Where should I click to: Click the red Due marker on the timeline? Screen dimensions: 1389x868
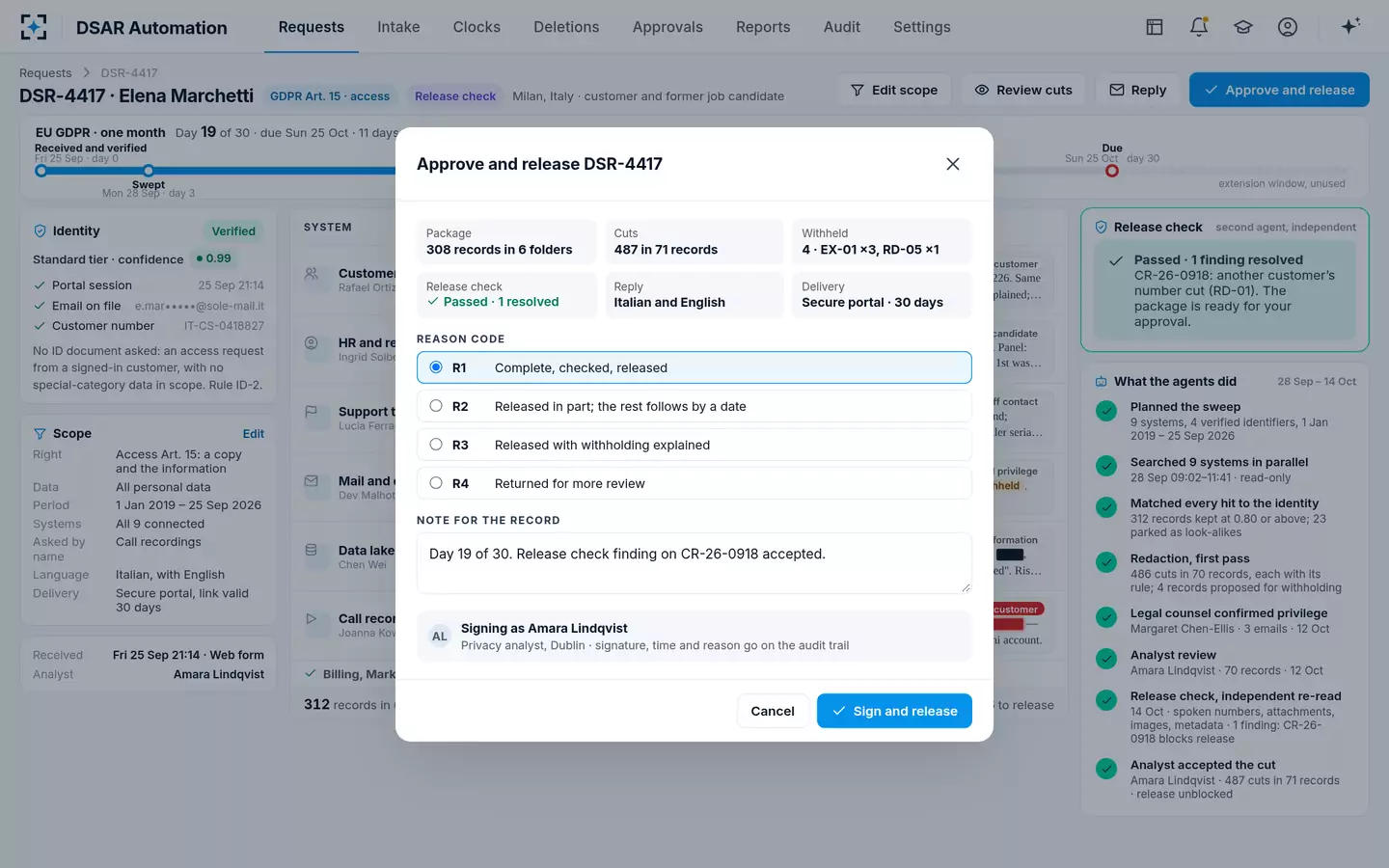tap(1112, 171)
